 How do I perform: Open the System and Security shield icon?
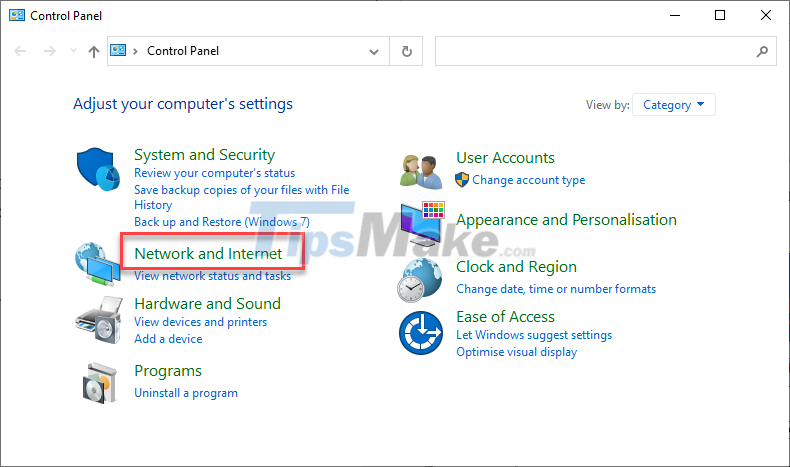tap(98, 169)
